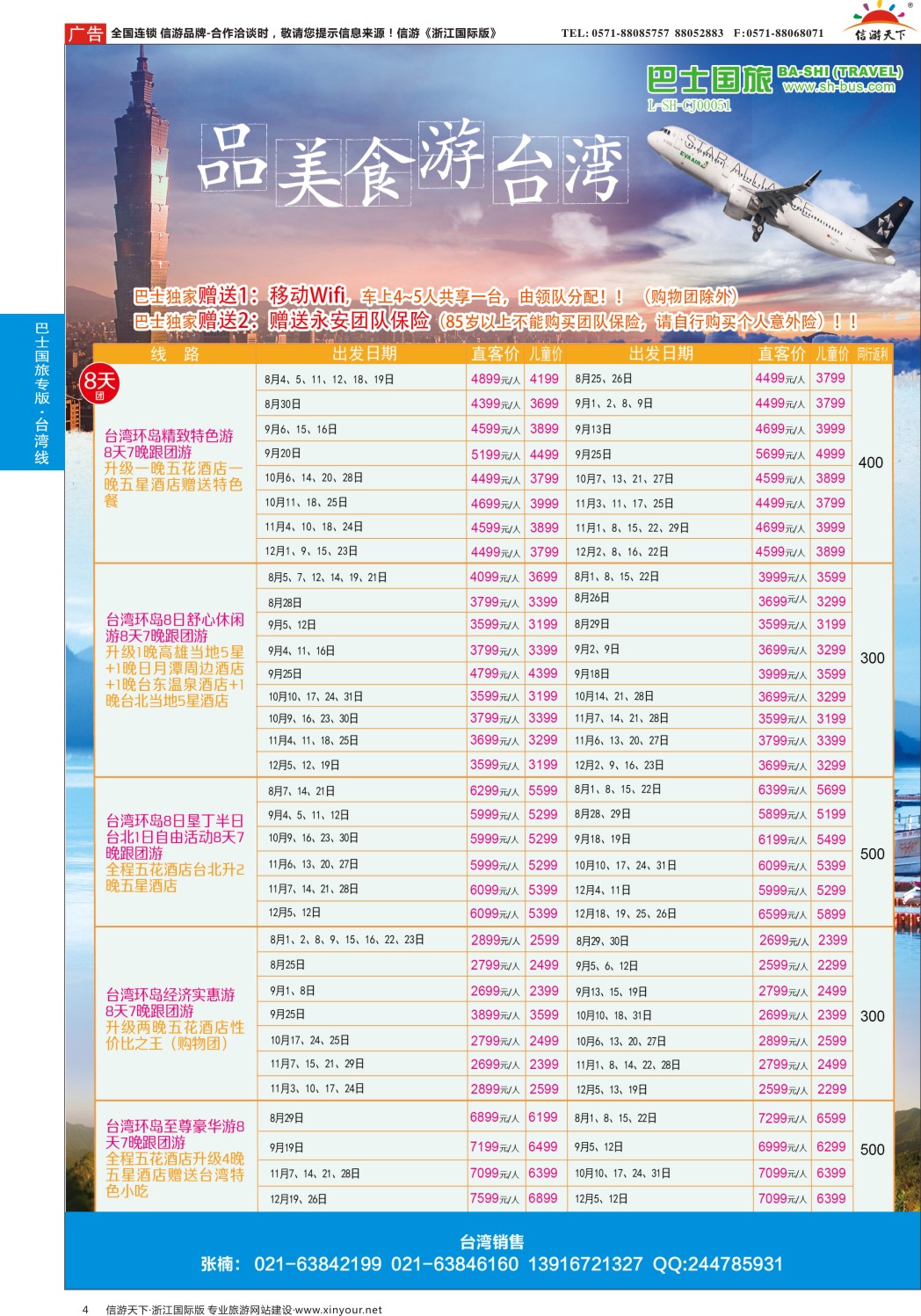Click rebate value 400

pyautogui.click(x=871, y=462)
